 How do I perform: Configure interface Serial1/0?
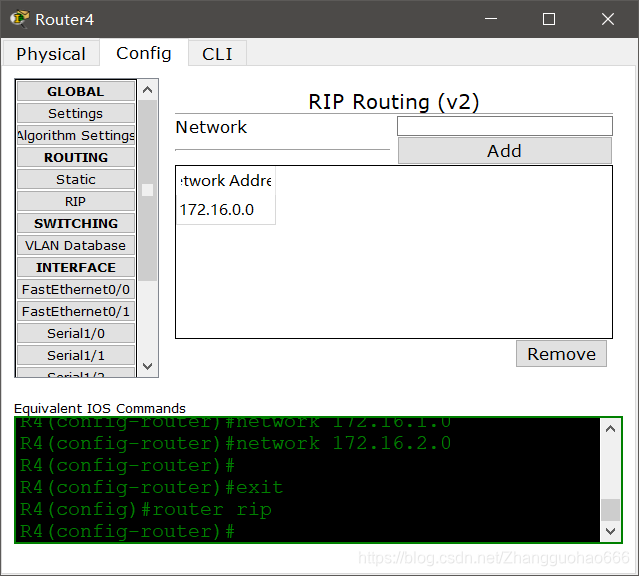(76, 333)
